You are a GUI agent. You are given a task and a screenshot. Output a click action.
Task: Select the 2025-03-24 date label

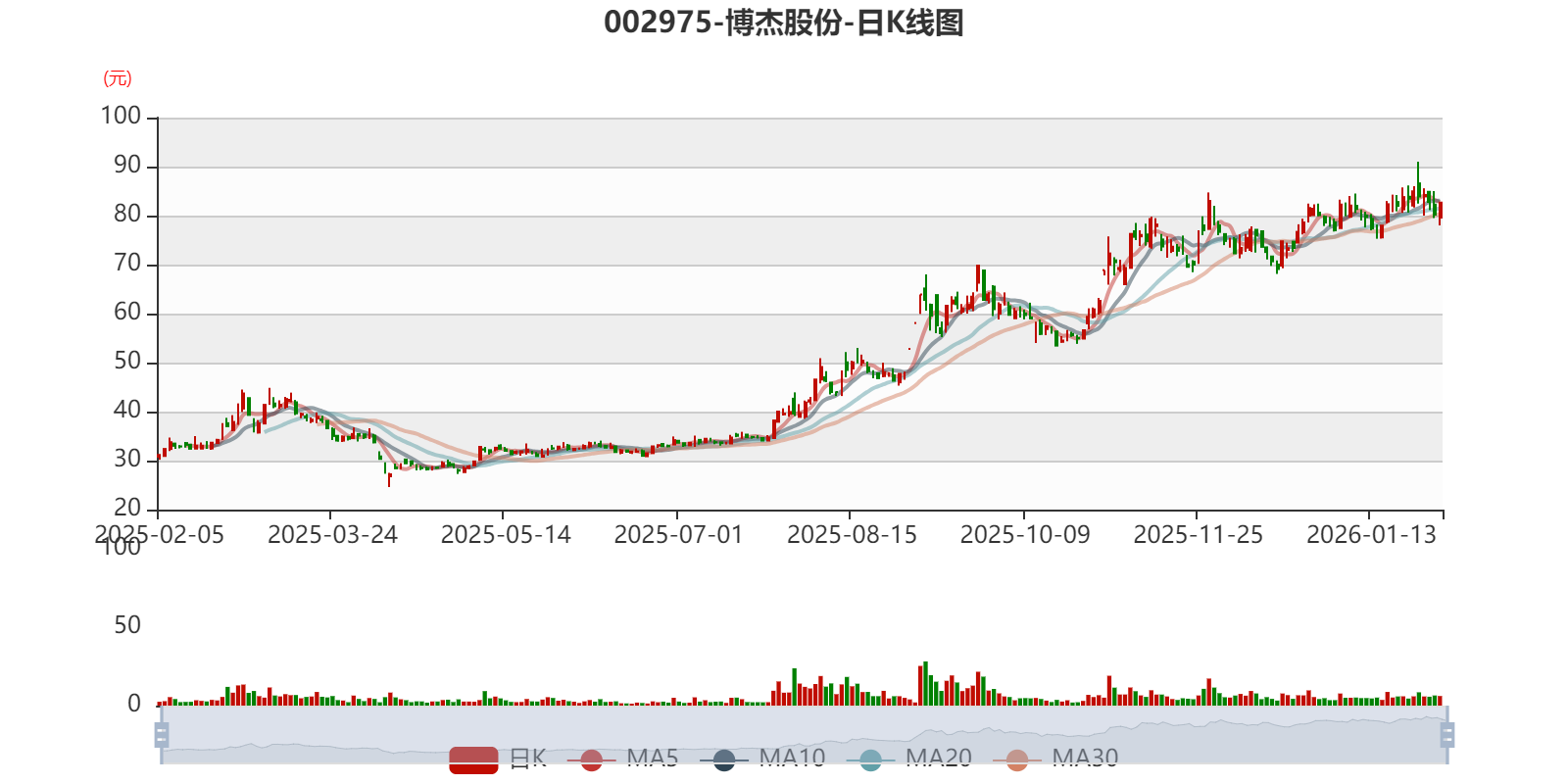332,534
